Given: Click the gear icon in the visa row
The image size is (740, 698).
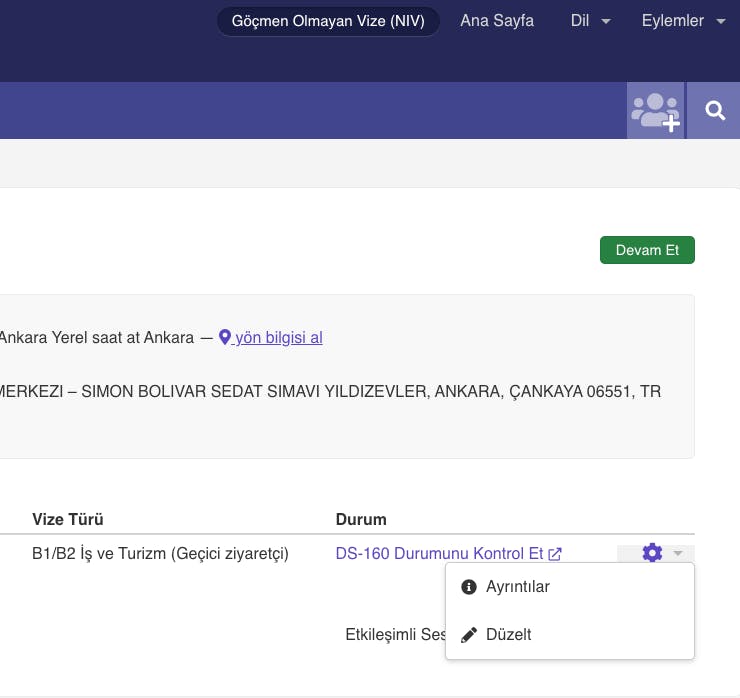Looking at the screenshot, I should (x=652, y=553).
